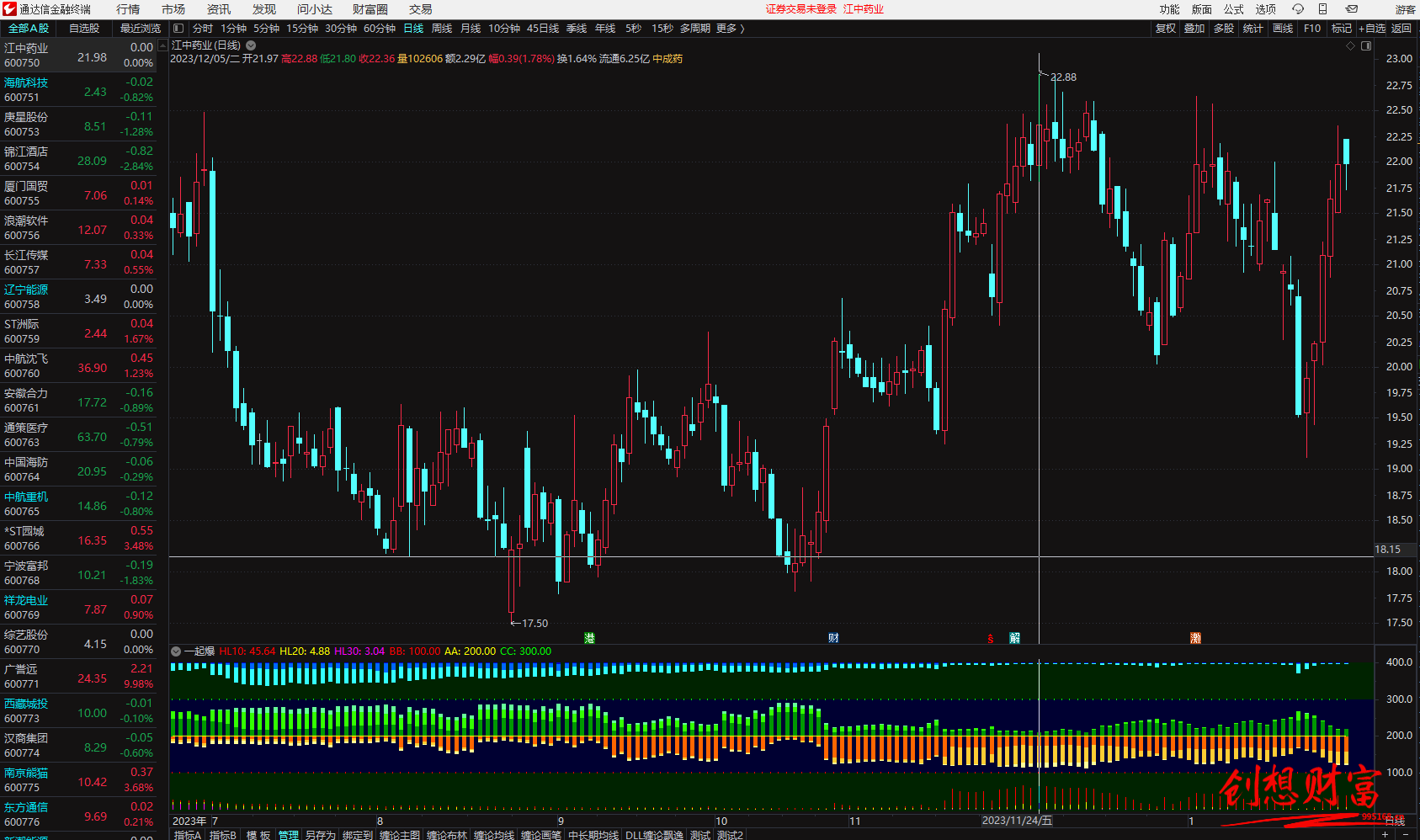1420x840 pixels.
Task: Switch to 最近浏览 list tab
Action: point(140,29)
